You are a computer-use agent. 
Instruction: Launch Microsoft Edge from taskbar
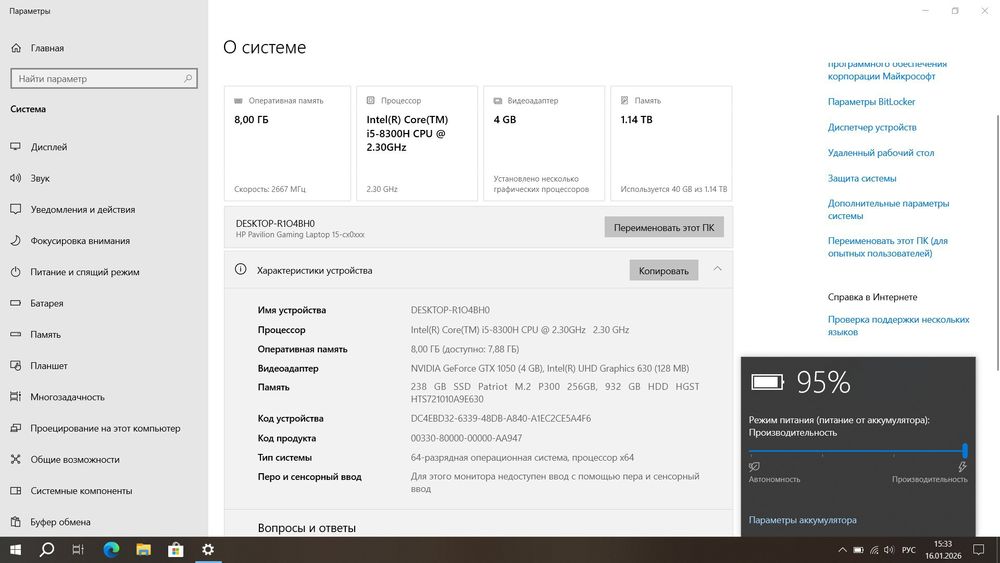112,550
